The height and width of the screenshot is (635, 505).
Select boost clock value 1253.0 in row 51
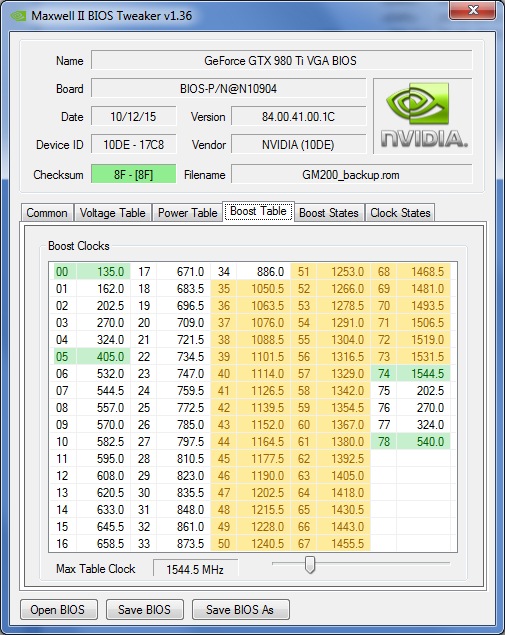tap(343, 272)
